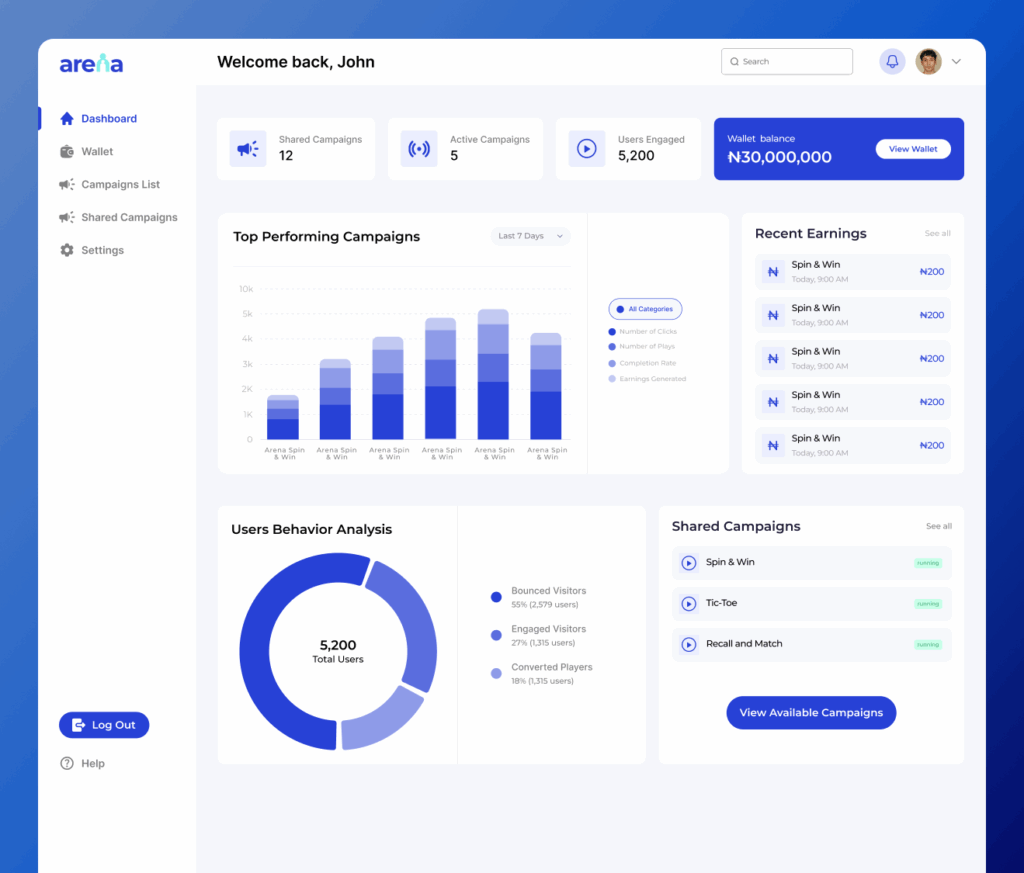This screenshot has width=1024, height=873.
Task: Click the View Available Campaigns button
Action: coord(811,713)
